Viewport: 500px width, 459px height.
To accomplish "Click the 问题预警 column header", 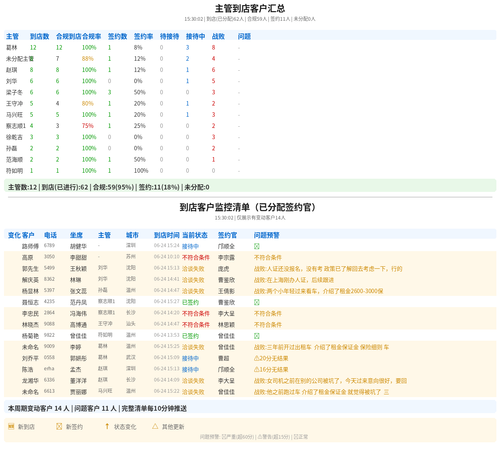I will (267, 235).
